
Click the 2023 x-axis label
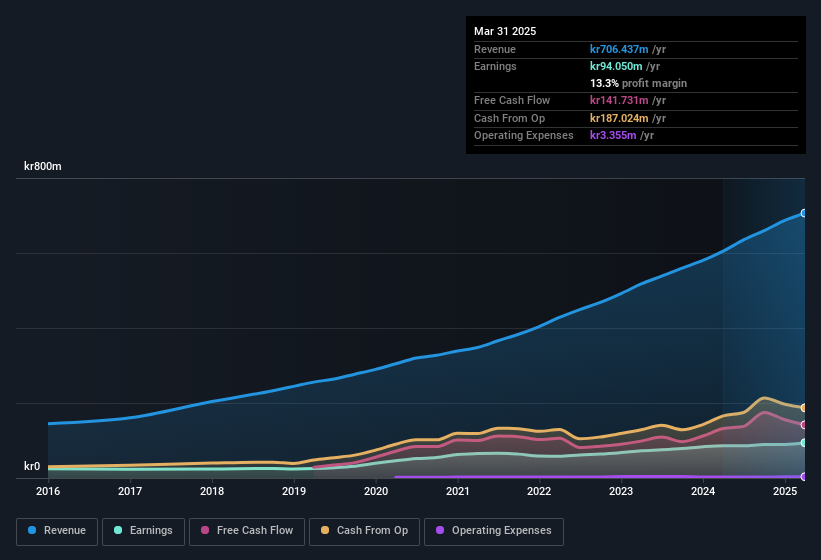621,491
